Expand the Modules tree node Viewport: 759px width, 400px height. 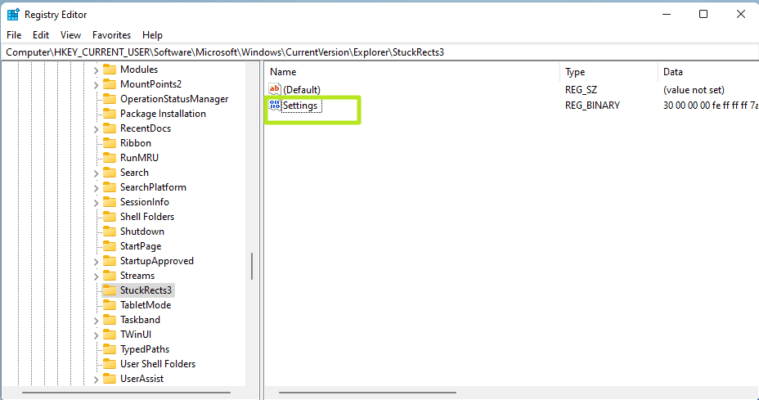pos(97,70)
